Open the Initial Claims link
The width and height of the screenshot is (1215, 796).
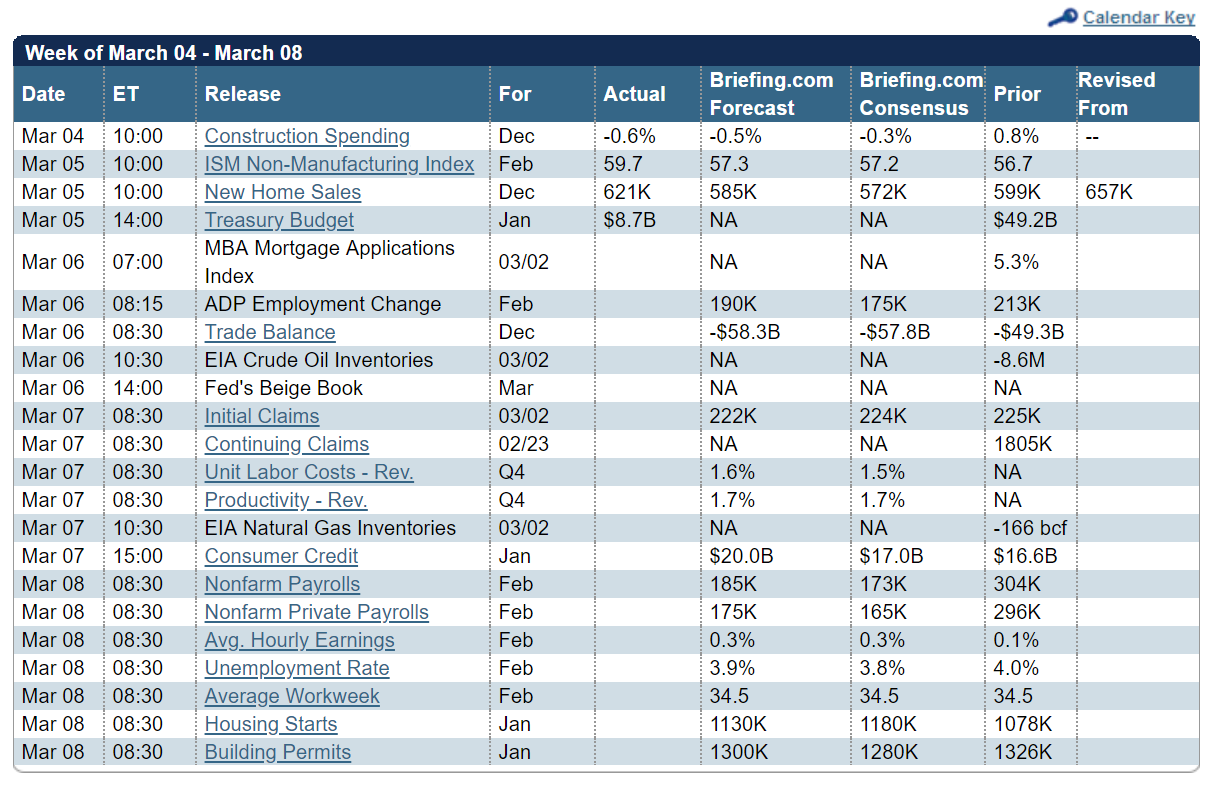[262, 416]
